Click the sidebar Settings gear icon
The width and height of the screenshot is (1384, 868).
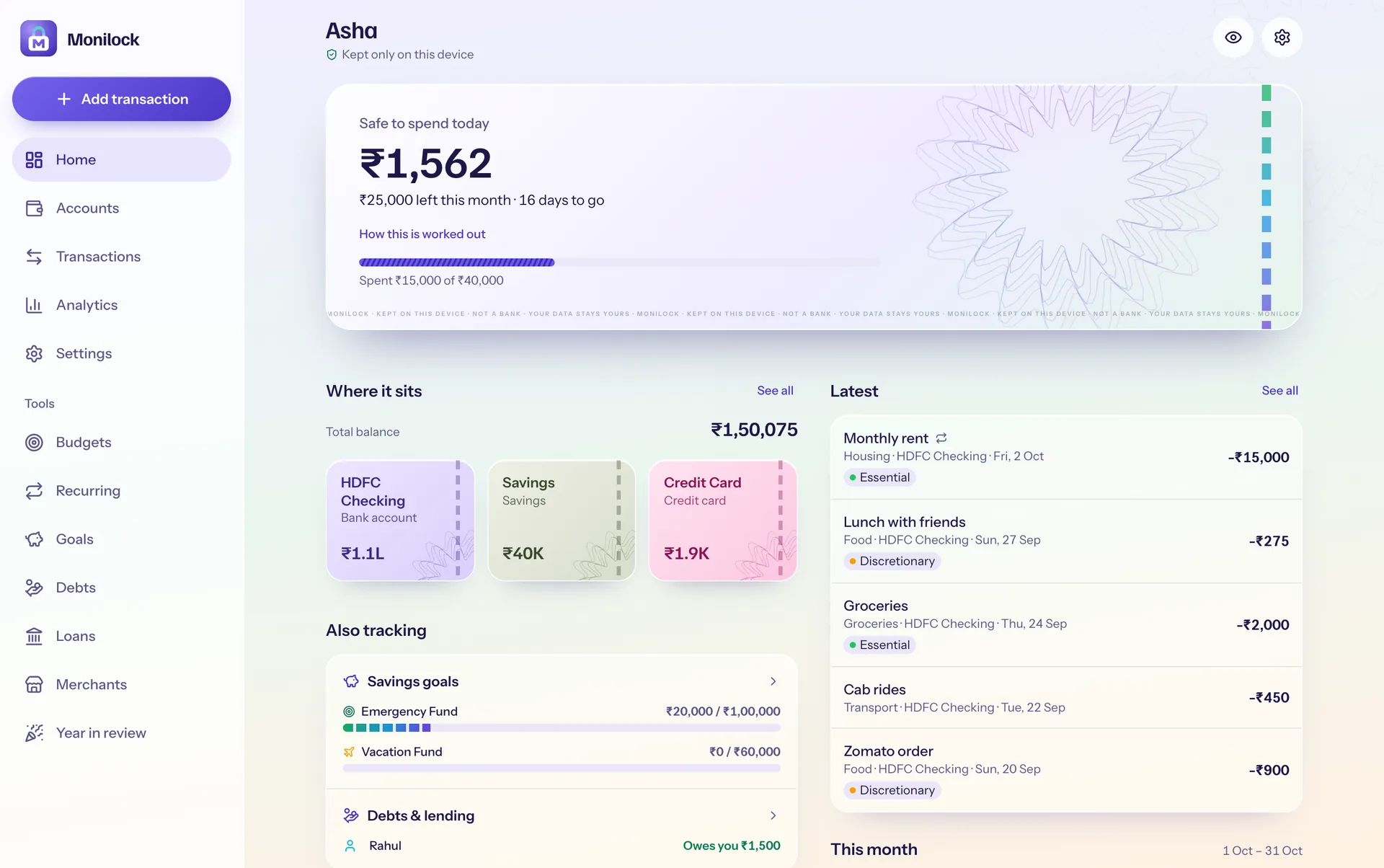click(34, 353)
